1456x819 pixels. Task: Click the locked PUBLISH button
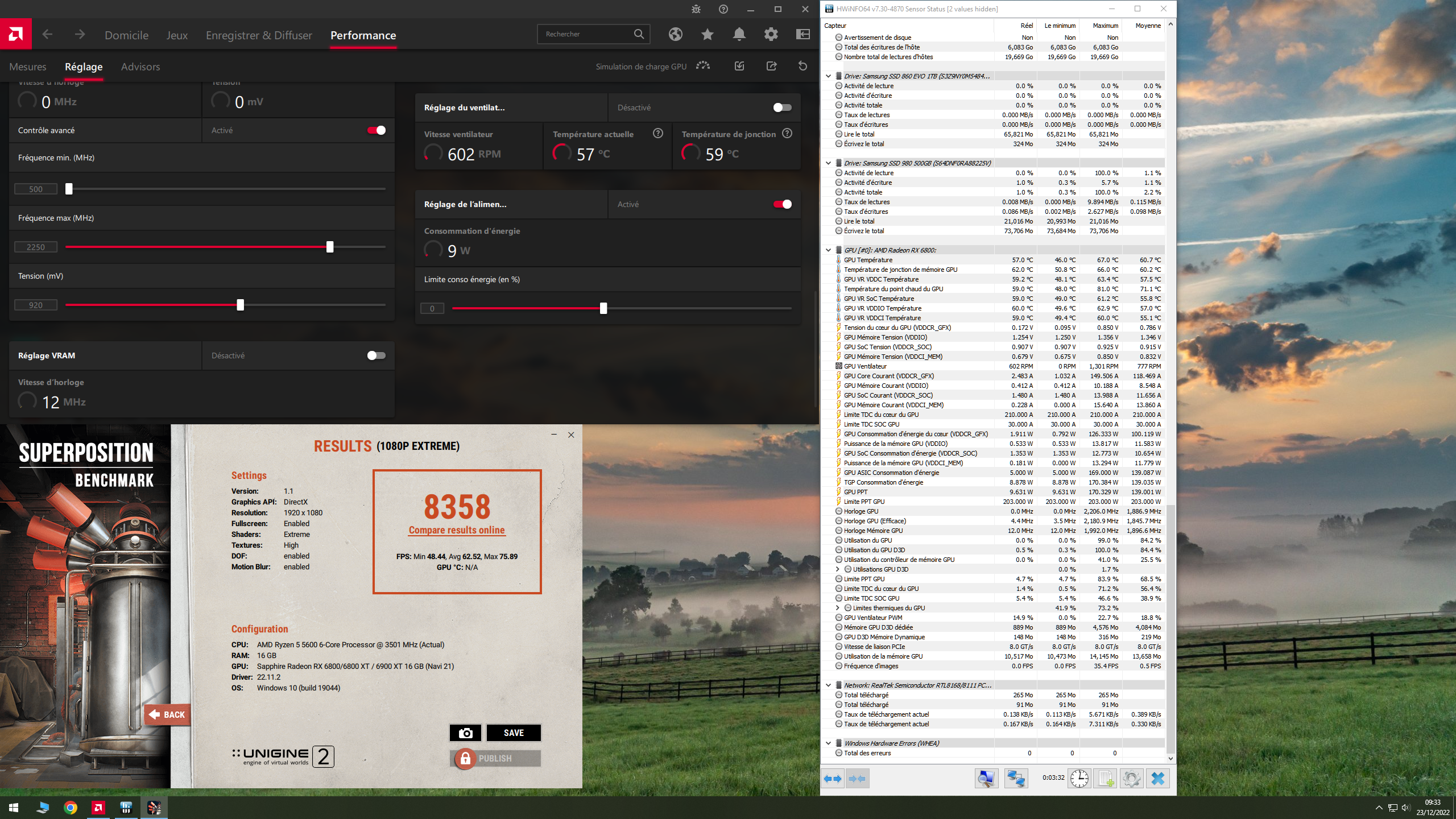pos(495,758)
